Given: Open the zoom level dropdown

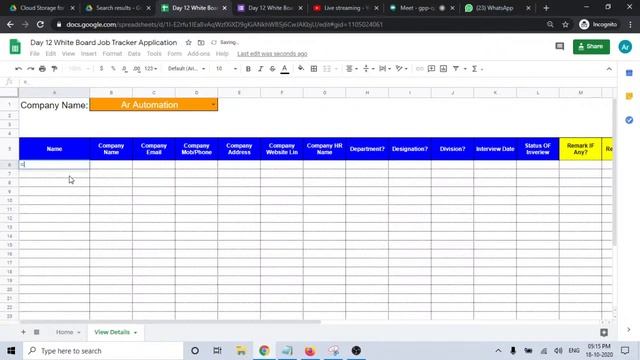Looking at the screenshot, I should pyautogui.click(x=79, y=69).
